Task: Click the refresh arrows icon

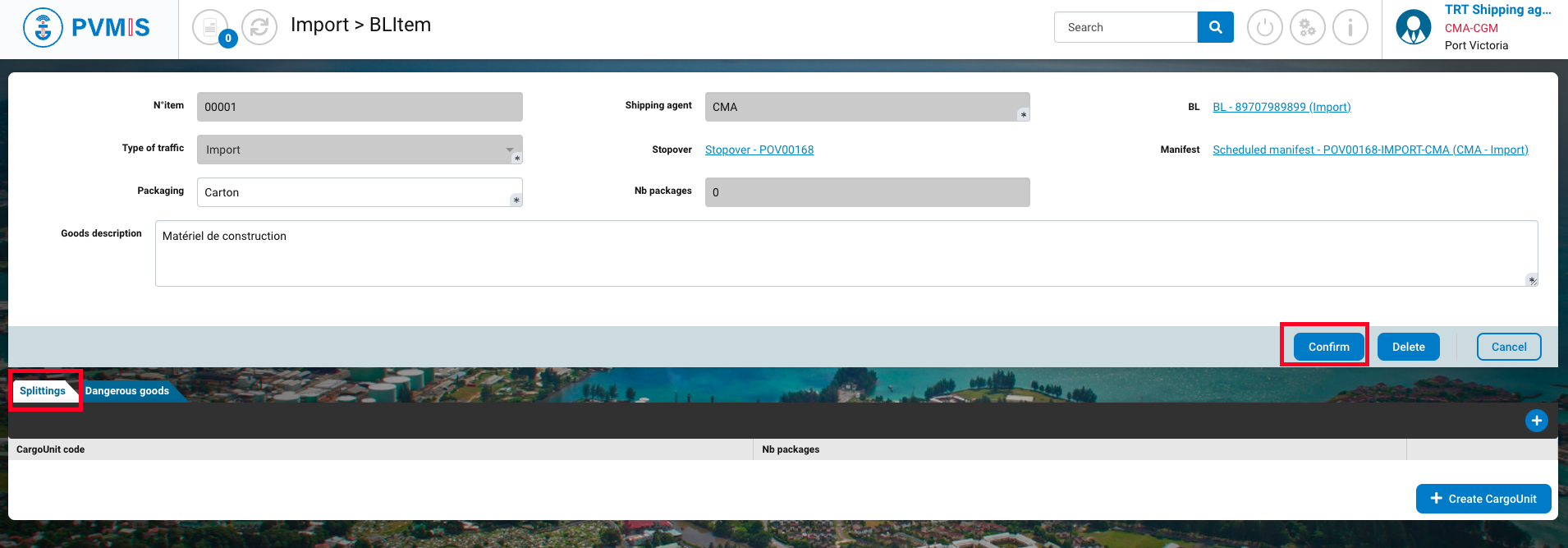Action: point(259,27)
